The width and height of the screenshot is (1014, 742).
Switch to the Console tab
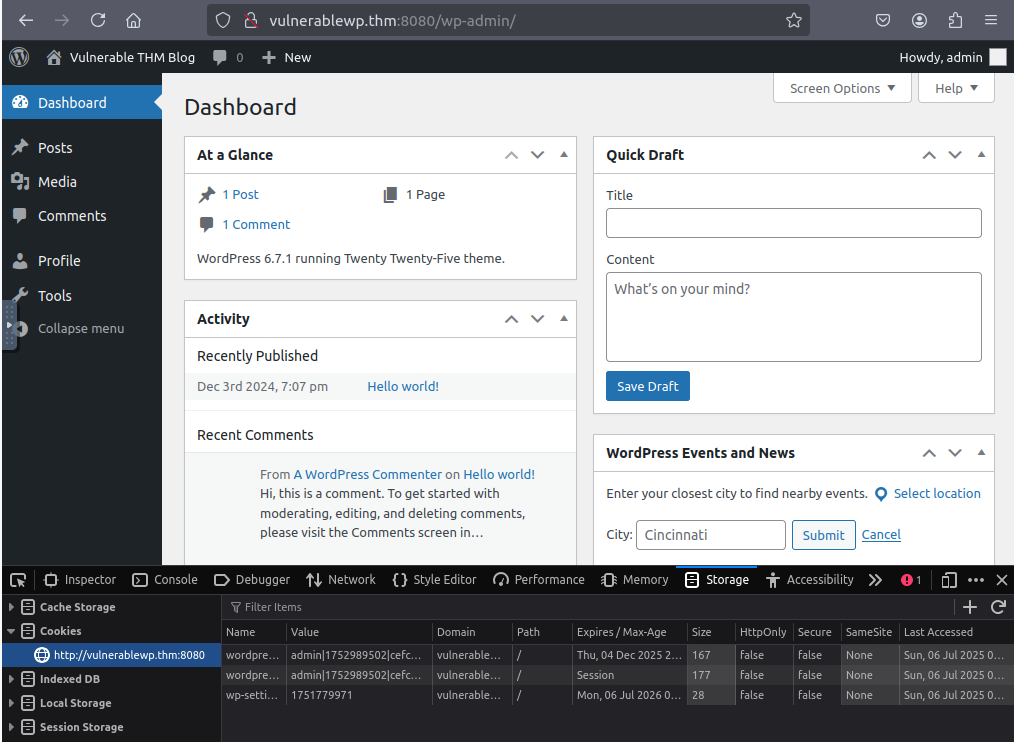[x=165, y=580]
